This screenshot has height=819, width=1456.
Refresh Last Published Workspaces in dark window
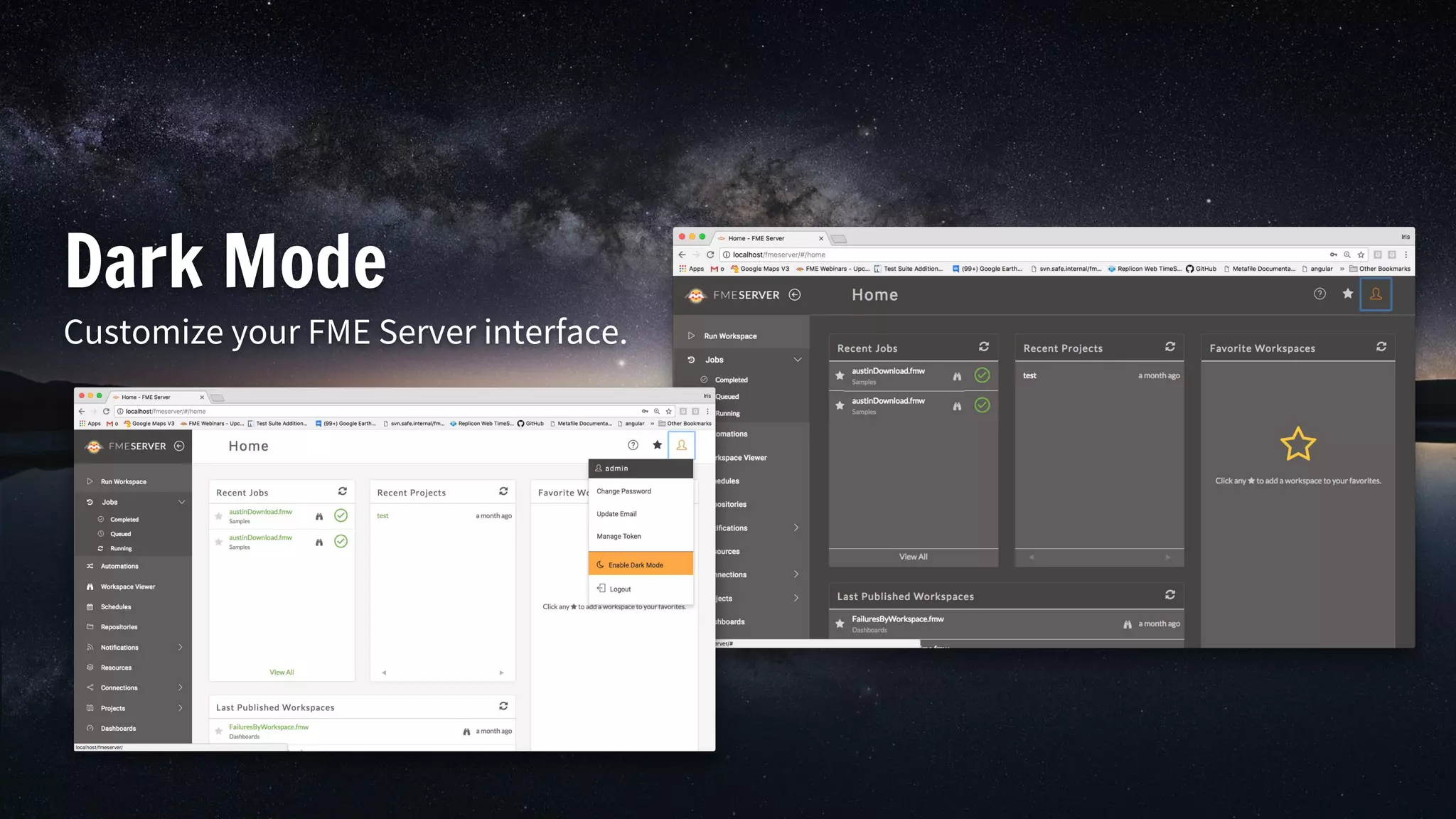coord(1170,594)
